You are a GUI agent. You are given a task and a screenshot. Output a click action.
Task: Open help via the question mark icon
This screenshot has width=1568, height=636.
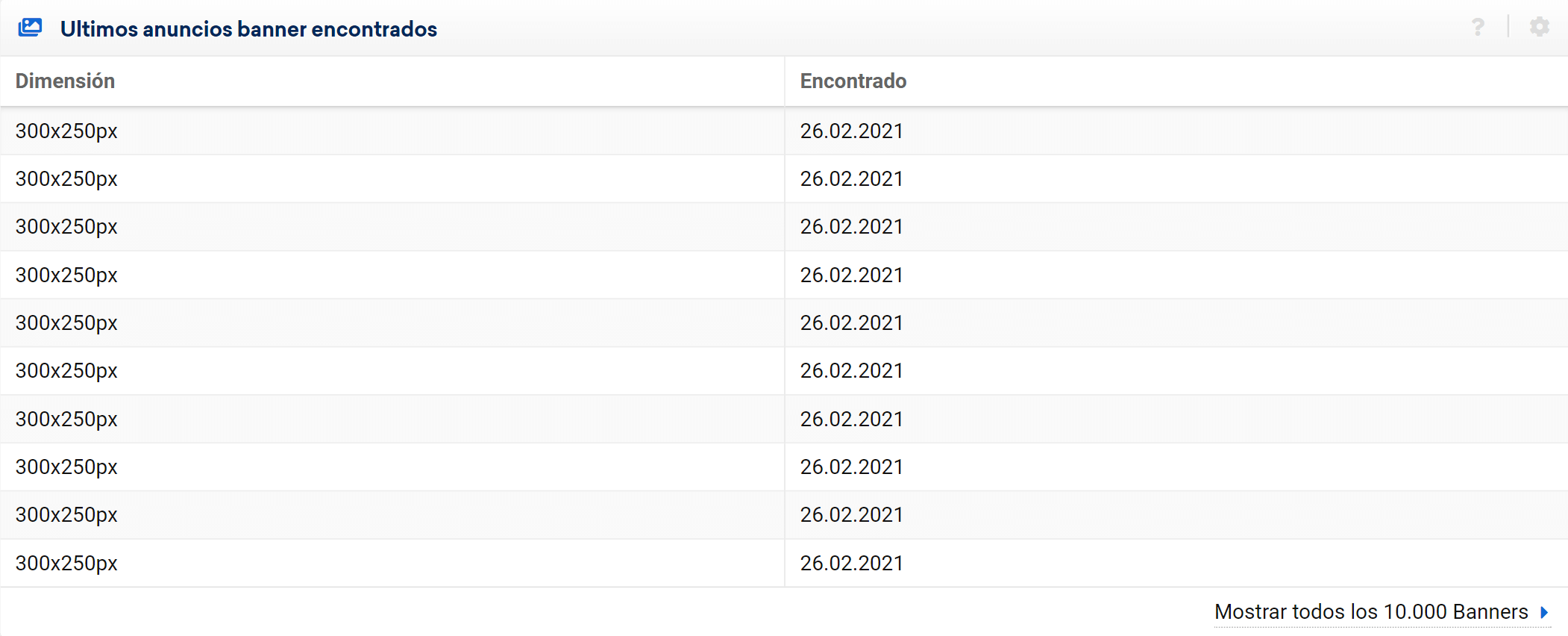1477,28
